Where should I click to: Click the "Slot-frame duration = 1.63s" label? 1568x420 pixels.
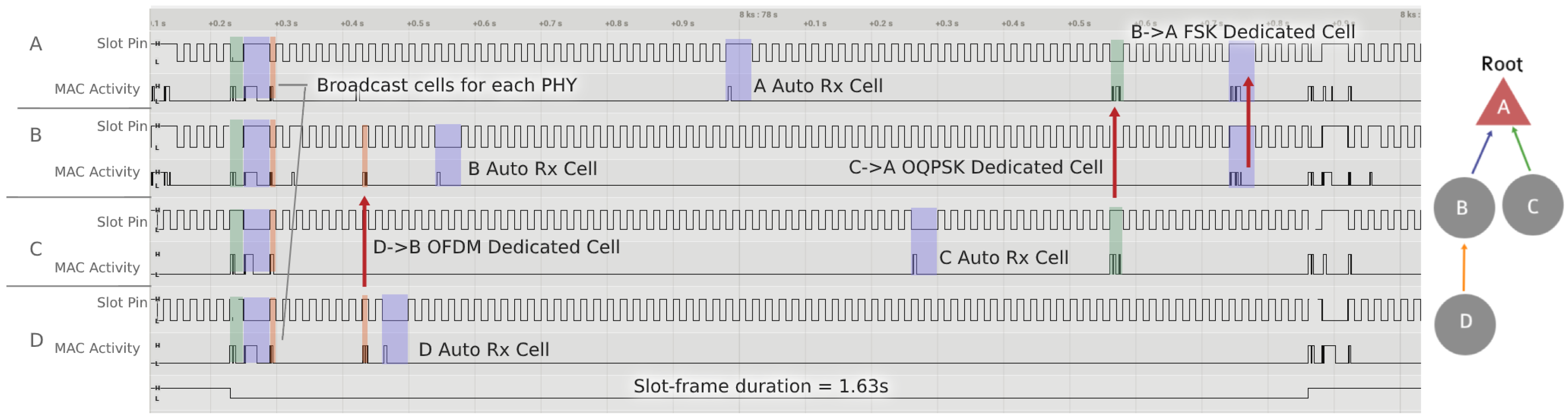[760, 387]
